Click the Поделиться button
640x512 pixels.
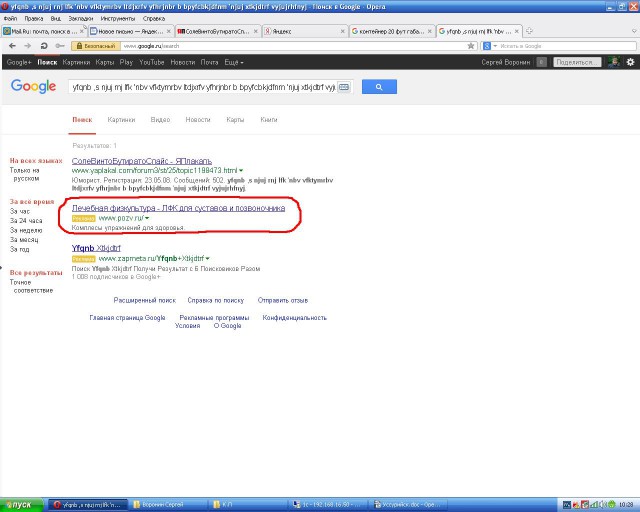click(x=577, y=62)
